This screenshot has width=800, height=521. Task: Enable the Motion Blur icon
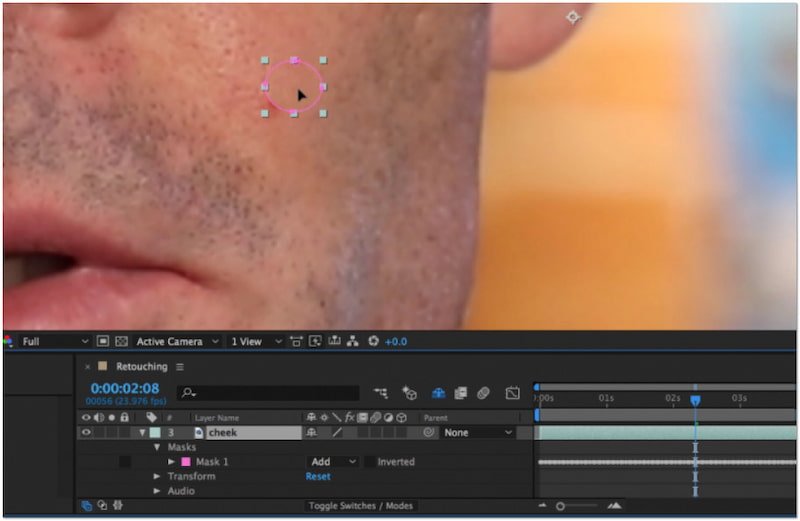tap(483, 393)
